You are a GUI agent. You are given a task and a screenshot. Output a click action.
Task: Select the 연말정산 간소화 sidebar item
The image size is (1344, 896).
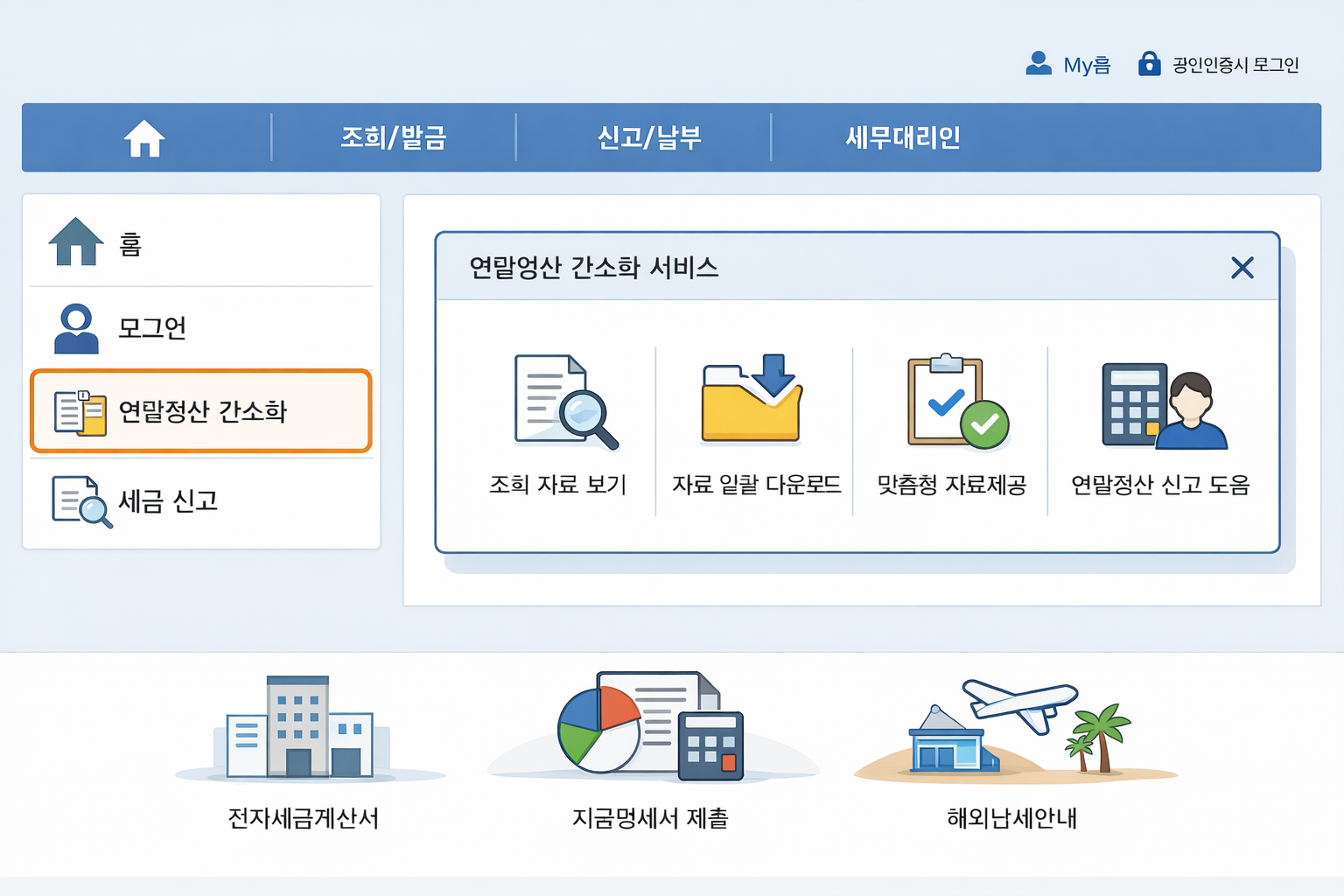click(201, 411)
